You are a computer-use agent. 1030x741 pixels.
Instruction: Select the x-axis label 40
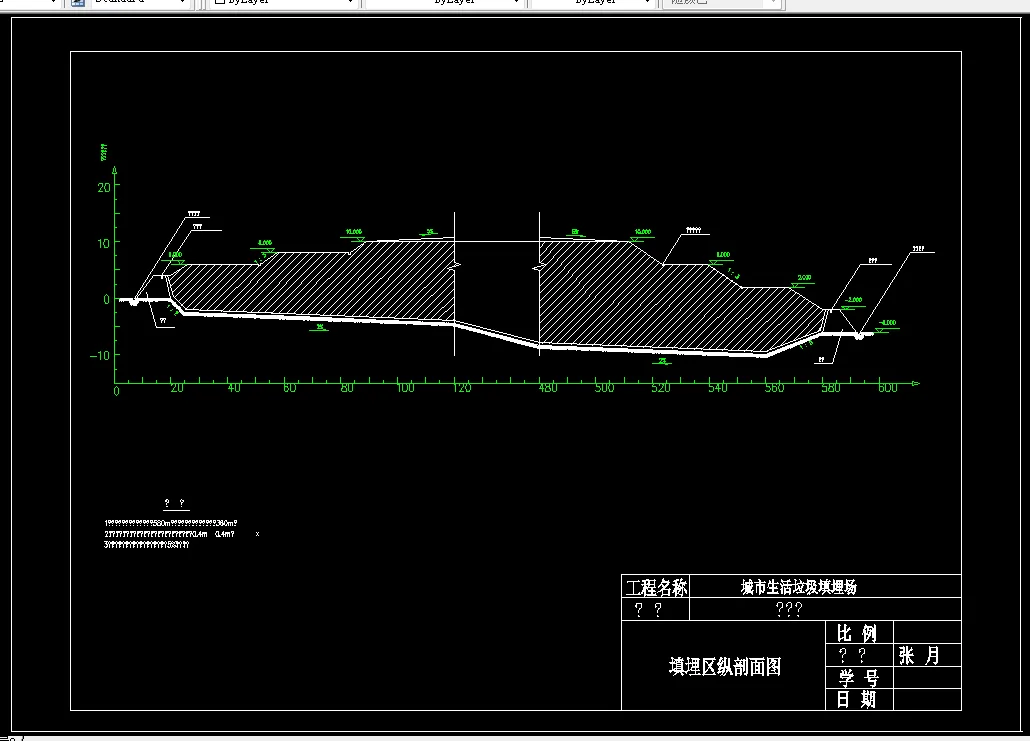pos(234,388)
